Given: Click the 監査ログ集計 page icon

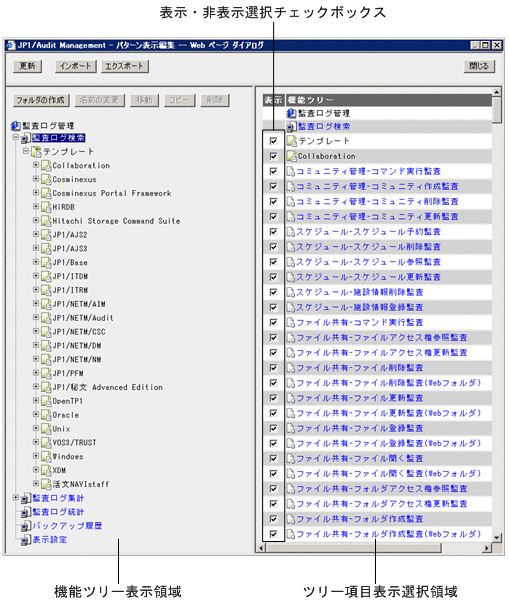Looking at the screenshot, I should (x=26, y=498).
